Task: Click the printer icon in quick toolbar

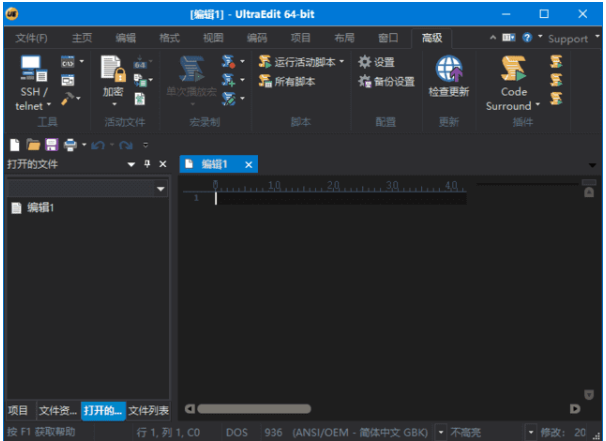Action: coord(70,145)
